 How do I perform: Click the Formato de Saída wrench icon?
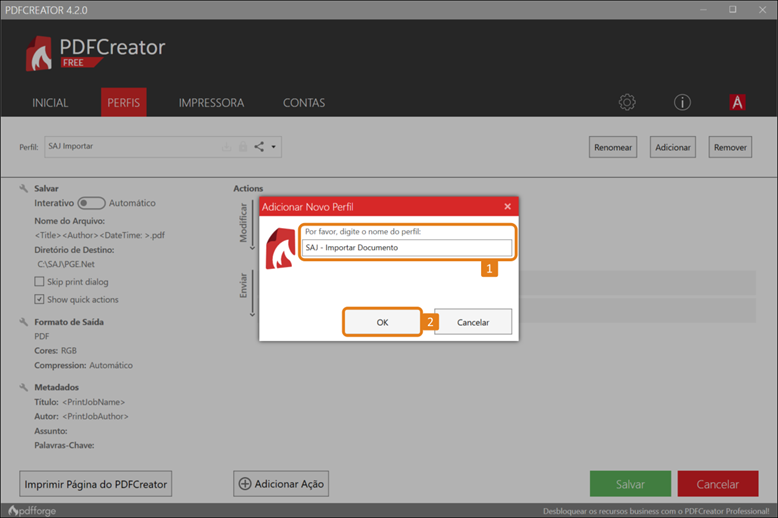pyautogui.click(x=24, y=322)
